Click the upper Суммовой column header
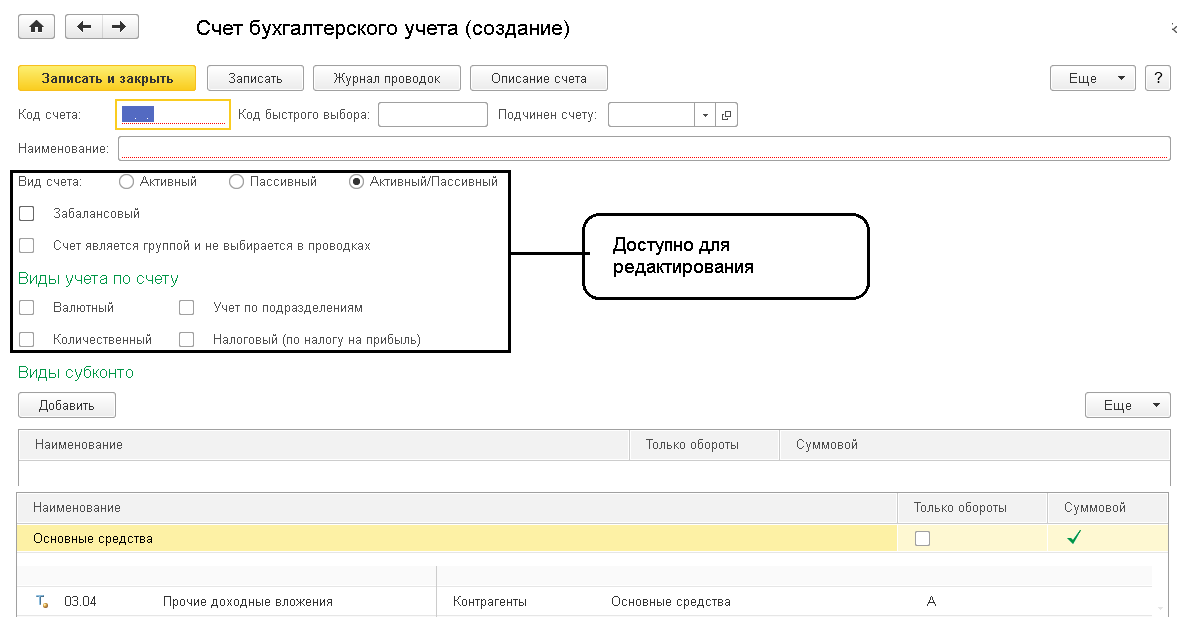Viewport: 1180px width, 617px height. pos(975,445)
